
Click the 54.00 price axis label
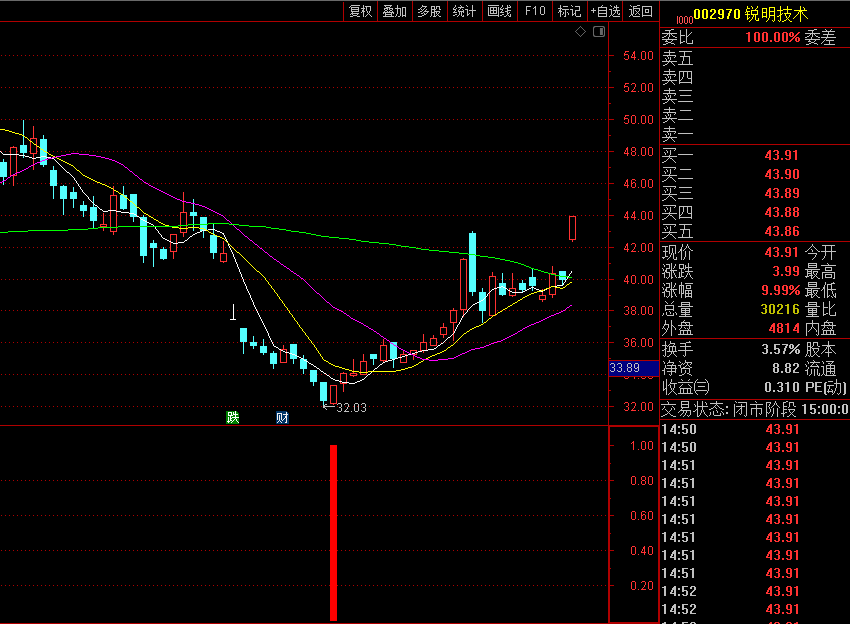(639, 56)
